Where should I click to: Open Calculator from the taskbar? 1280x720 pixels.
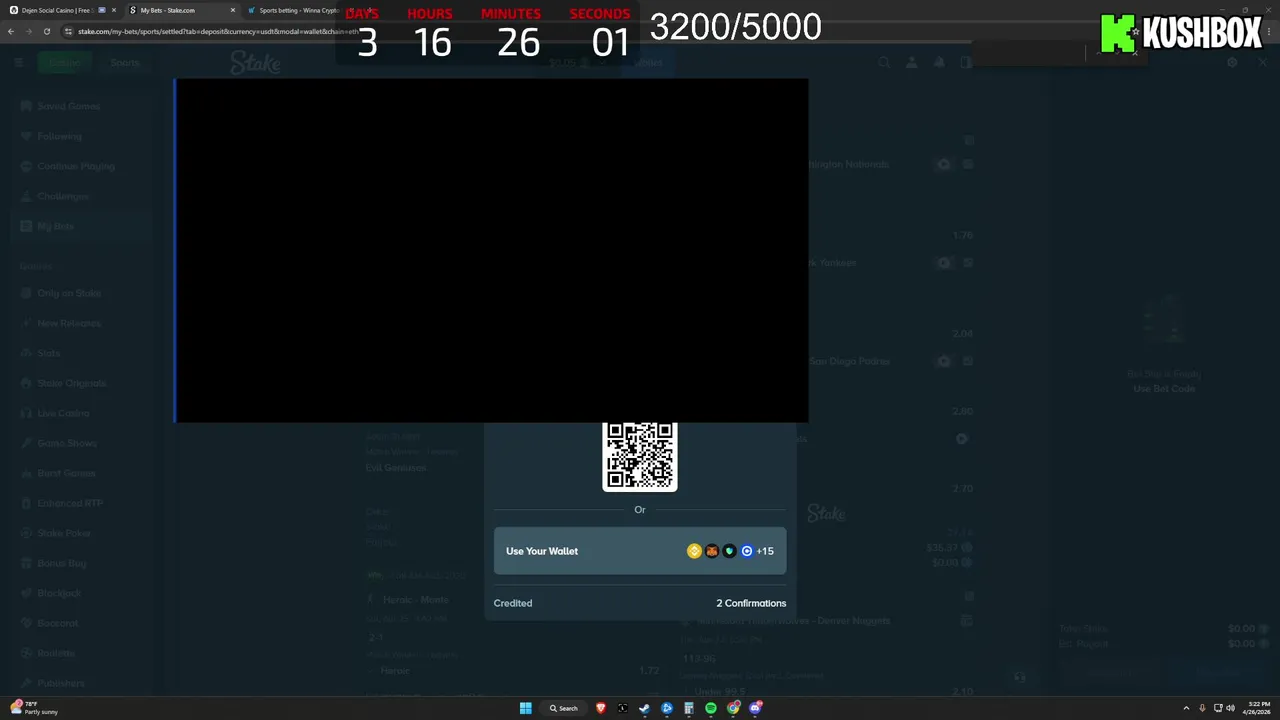[689, 708]
